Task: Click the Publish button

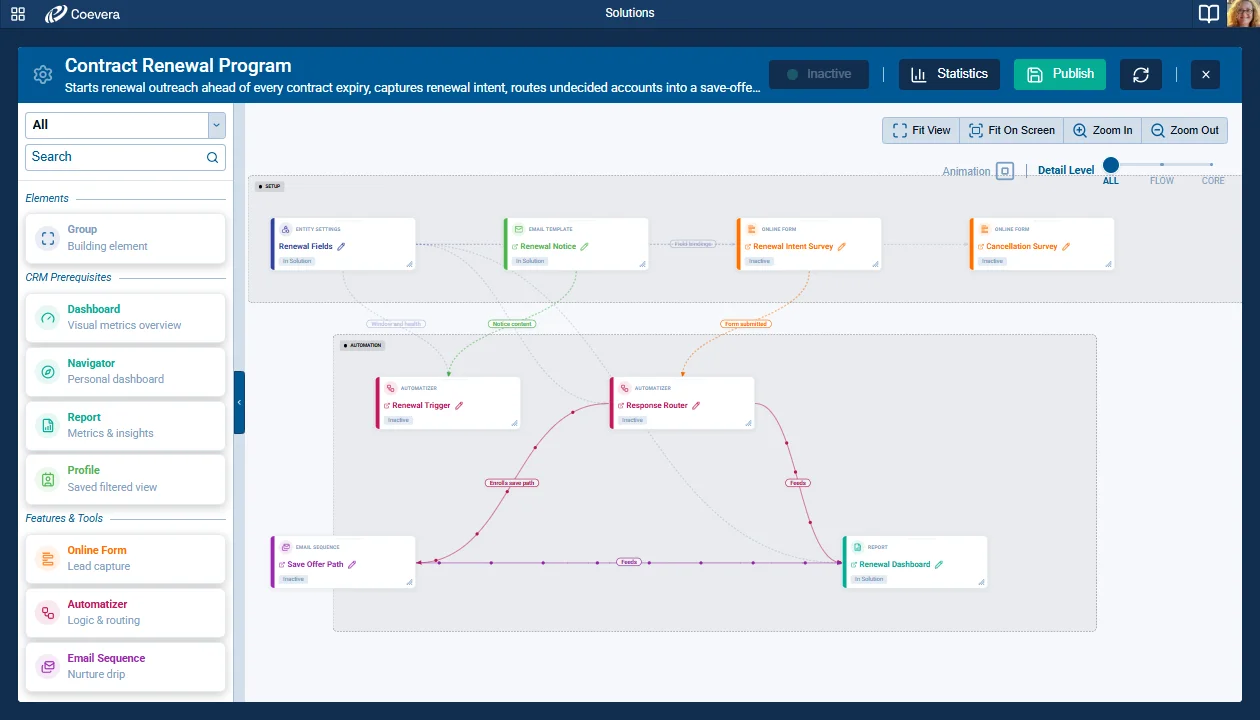Action: (1059, 74)
